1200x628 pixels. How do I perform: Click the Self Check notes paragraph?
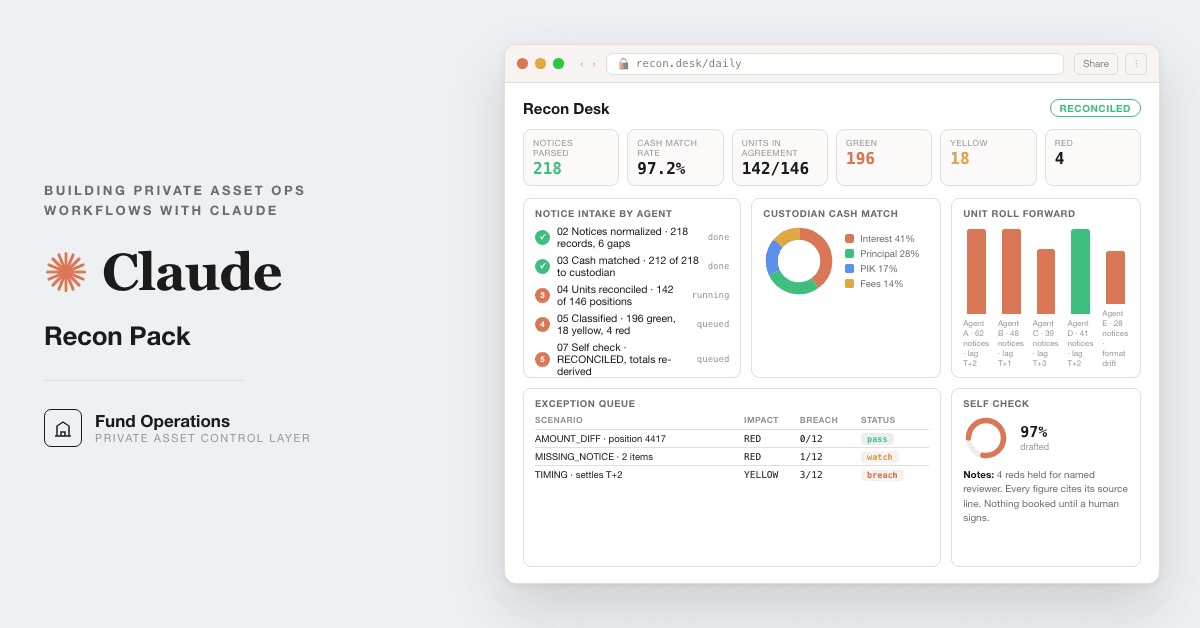[x=1046, y=496]
